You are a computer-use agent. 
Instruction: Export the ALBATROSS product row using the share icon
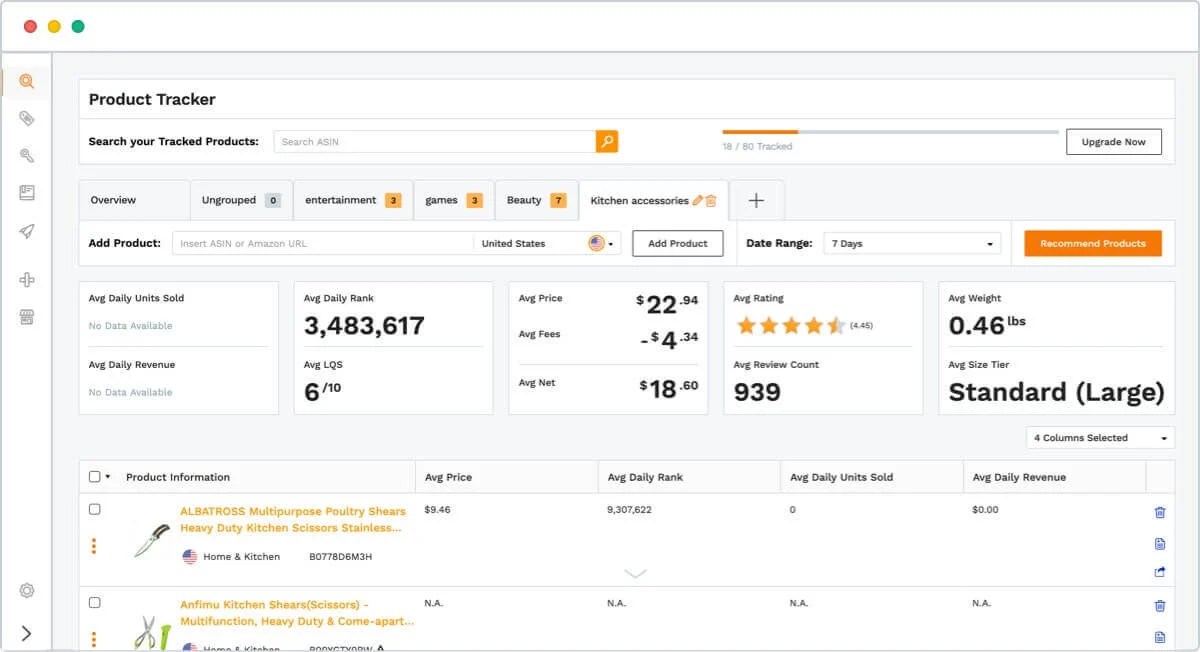click(x=1159, y=572)
